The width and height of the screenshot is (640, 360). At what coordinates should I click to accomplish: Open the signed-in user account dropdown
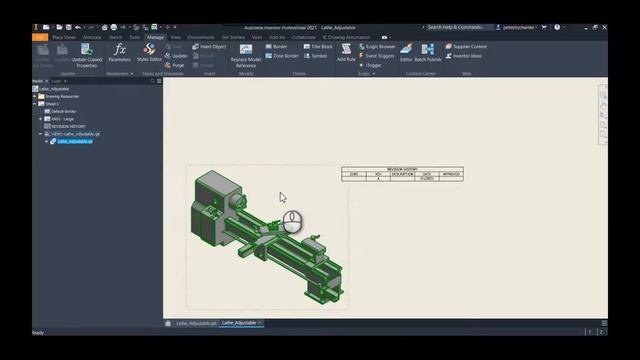click(x=517, y=27)
